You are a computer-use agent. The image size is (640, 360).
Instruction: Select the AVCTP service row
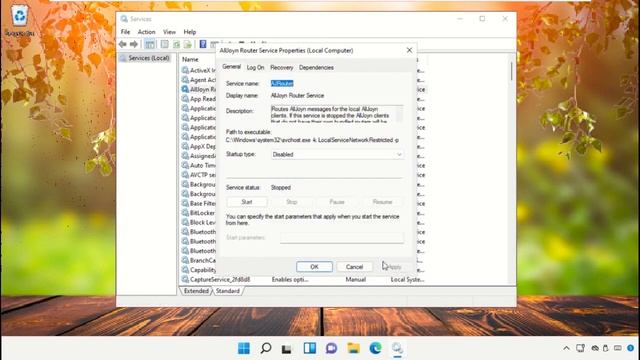click(x=199, y=175)
